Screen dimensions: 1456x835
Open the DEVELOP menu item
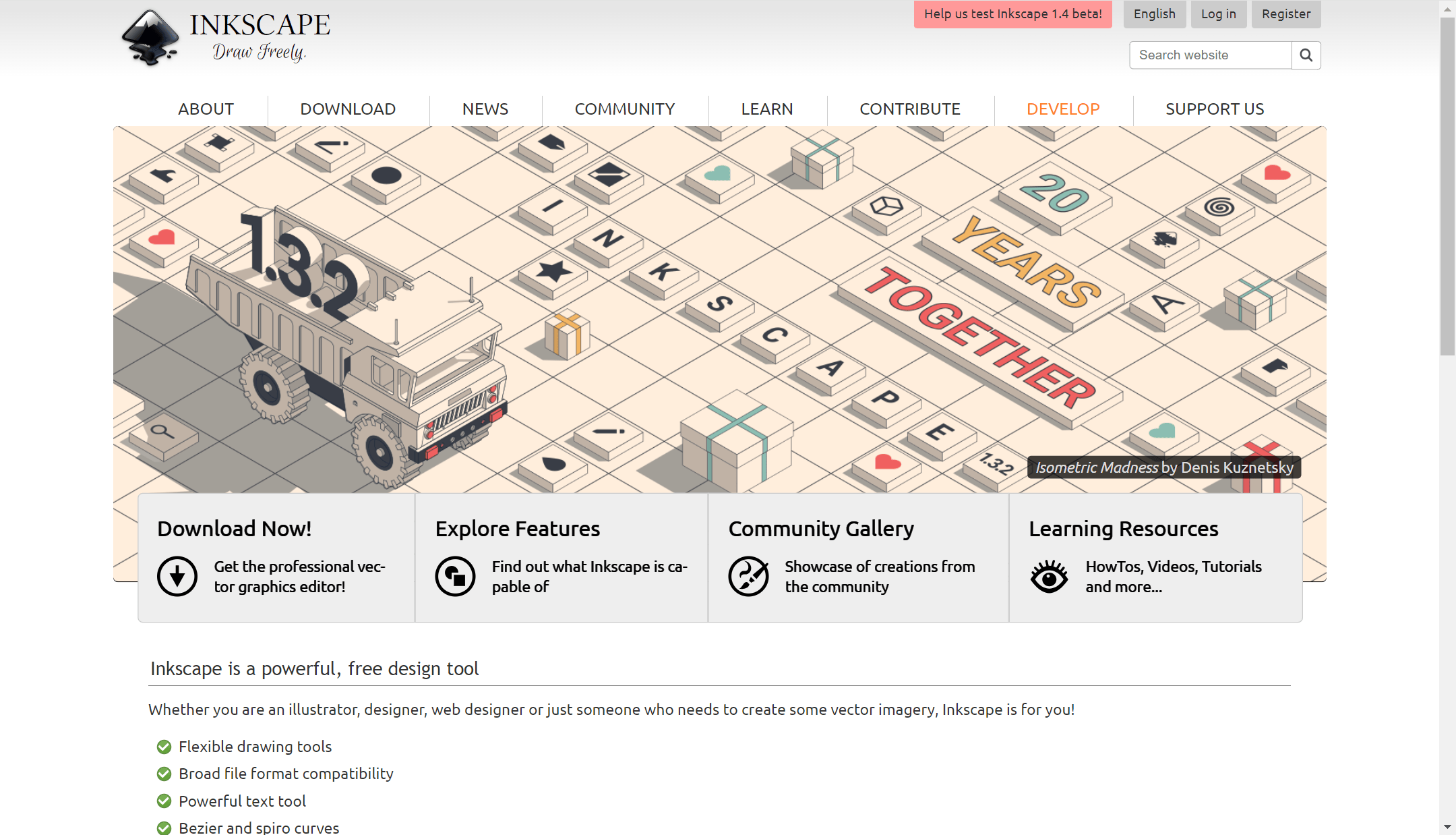pos(1062,108)
